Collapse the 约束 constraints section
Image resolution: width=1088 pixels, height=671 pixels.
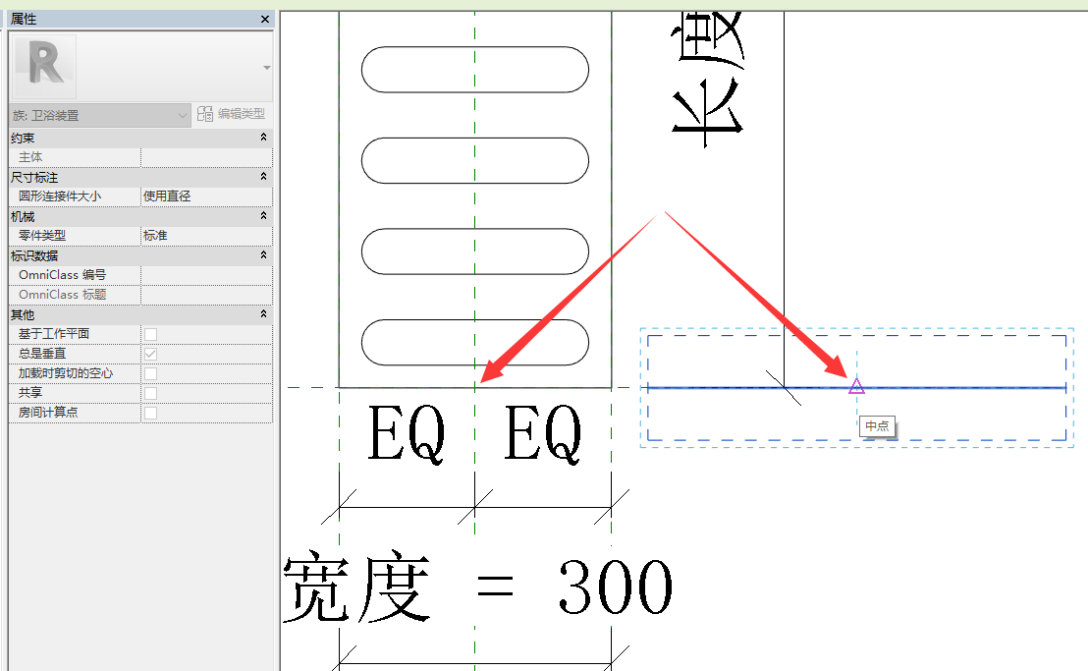click(x=263, y=137)
